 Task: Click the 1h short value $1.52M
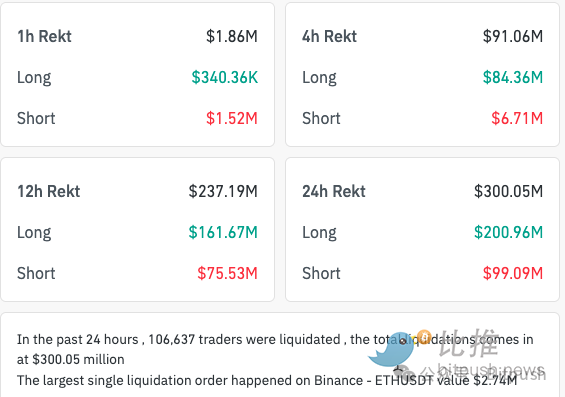click(232, 118)
